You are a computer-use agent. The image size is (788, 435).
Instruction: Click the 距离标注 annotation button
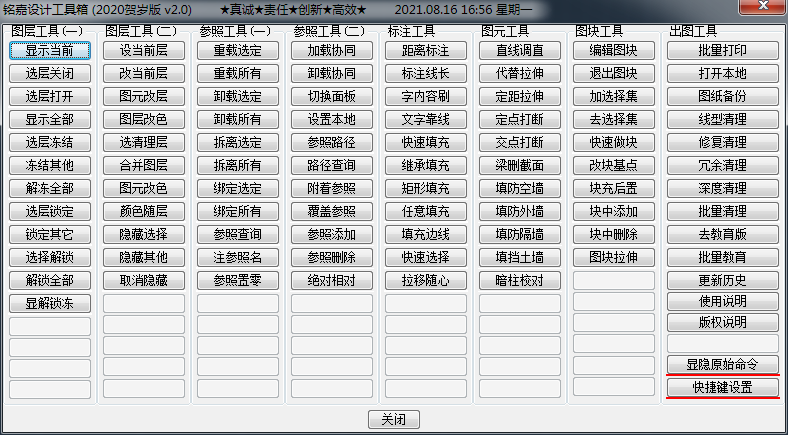point(426,50)
